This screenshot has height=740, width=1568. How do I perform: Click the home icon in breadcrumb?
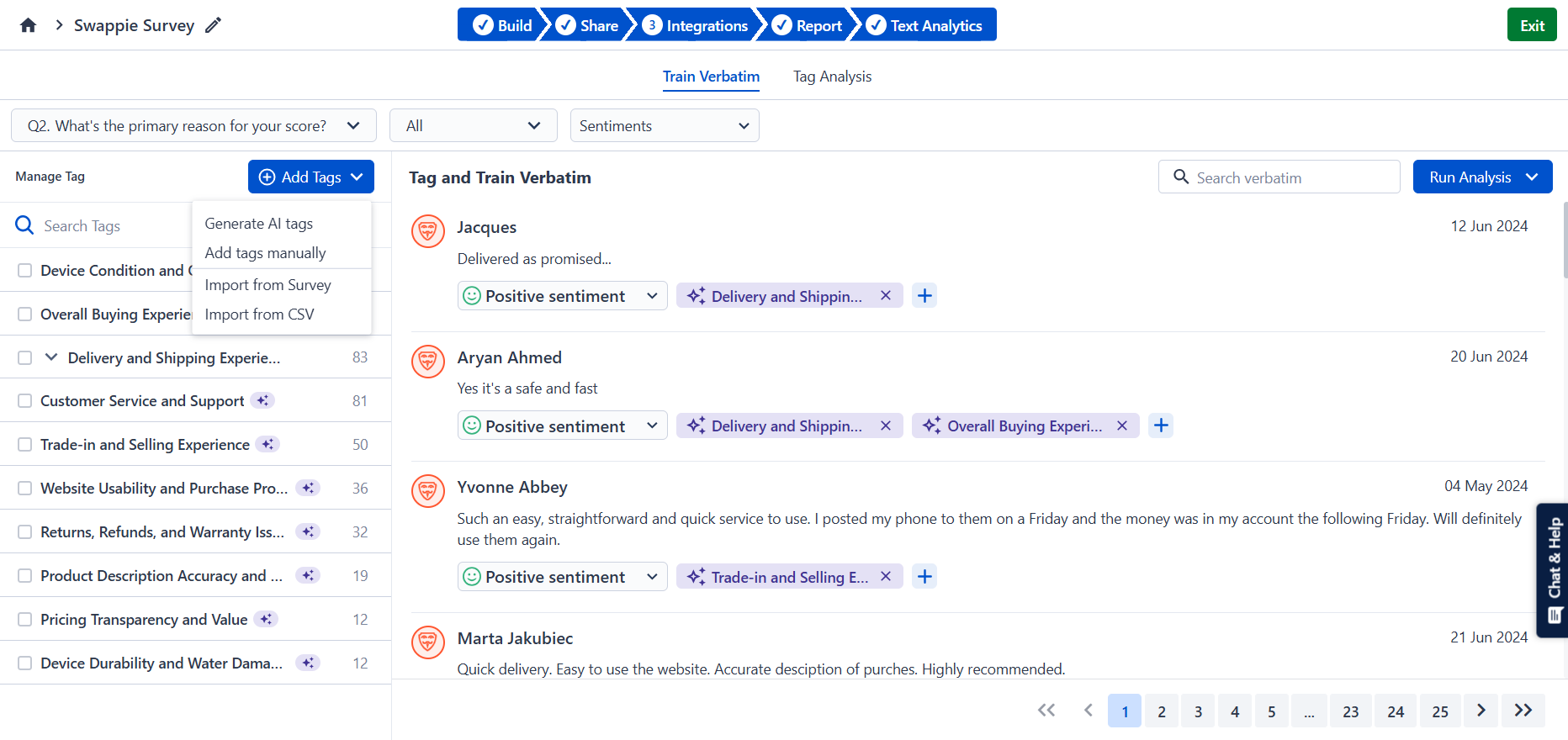(x=28, y=25)
